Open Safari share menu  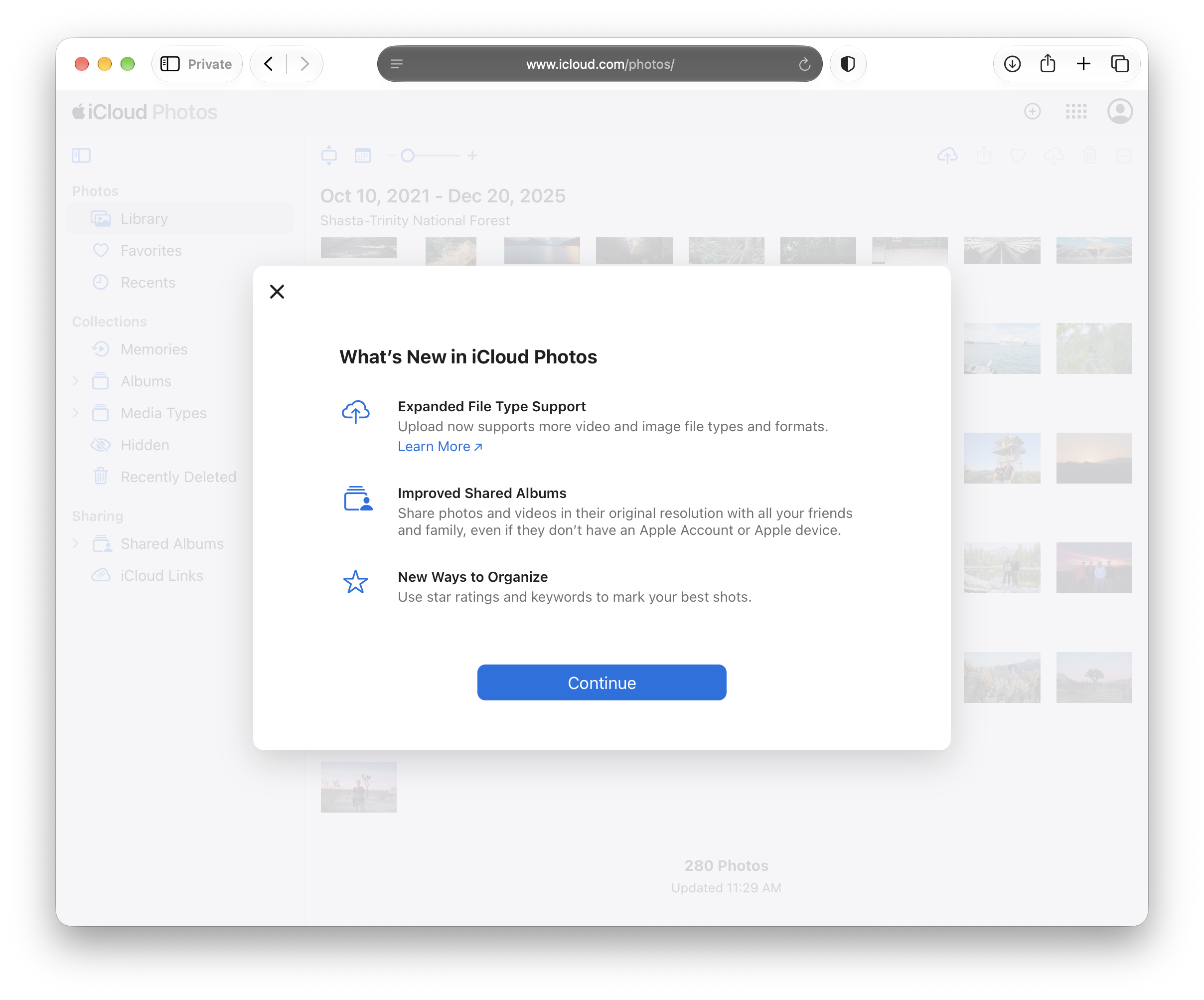[1048, 64]
